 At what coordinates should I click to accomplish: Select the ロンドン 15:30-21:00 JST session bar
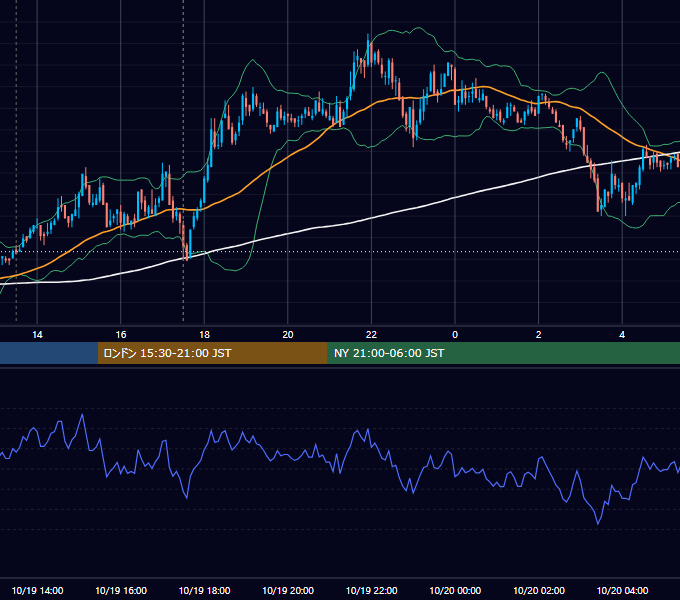212,353
